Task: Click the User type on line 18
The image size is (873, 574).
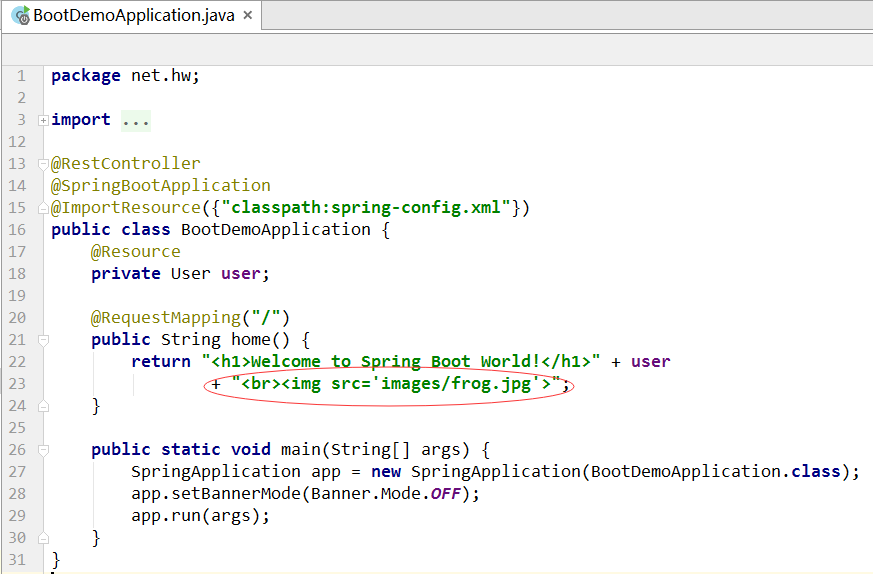Action: coord(191,273)
